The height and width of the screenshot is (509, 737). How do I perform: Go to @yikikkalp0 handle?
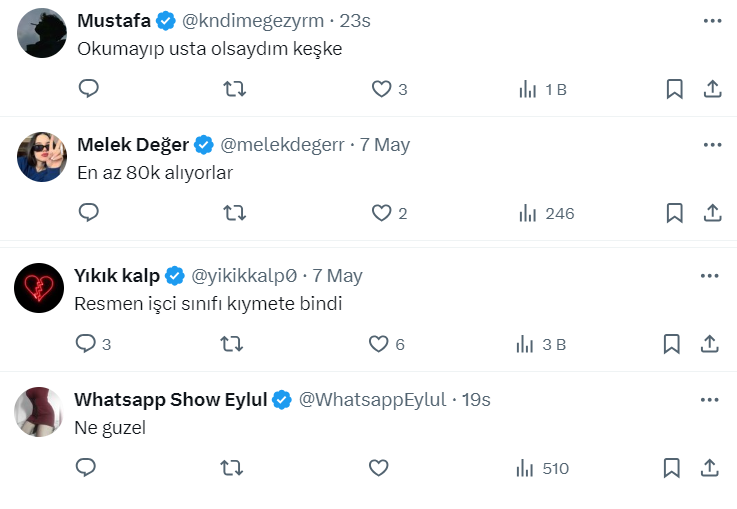[246, 276]
